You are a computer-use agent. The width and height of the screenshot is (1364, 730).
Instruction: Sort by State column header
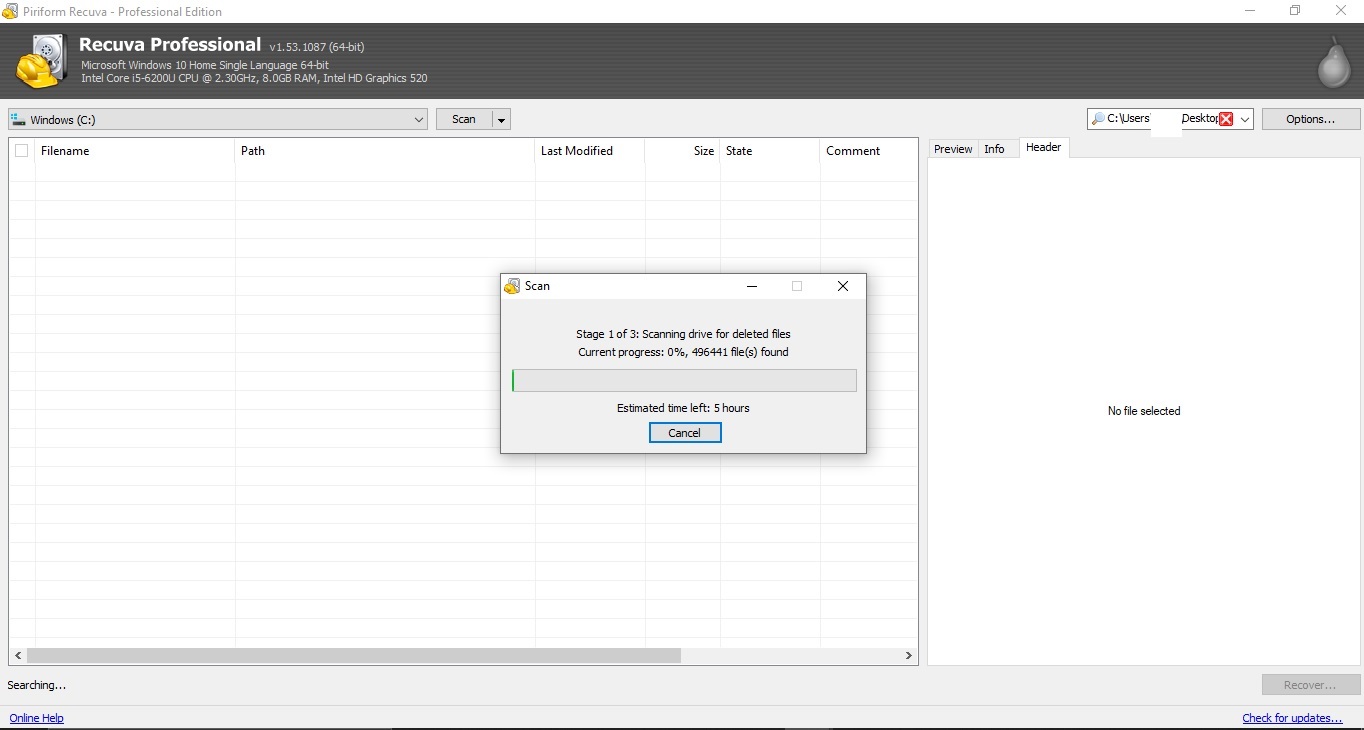(x=770, y=151)
